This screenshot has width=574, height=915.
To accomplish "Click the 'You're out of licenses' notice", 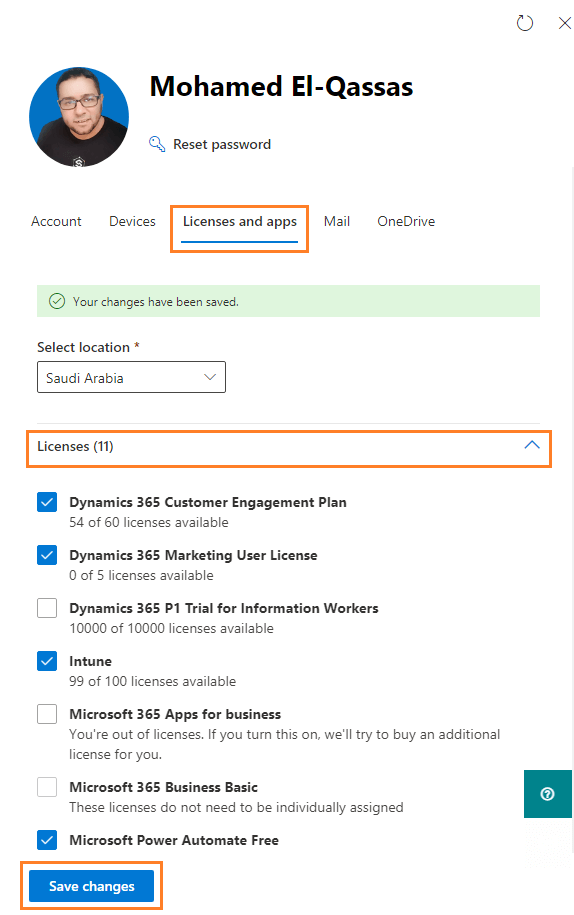I will point(285,744).
